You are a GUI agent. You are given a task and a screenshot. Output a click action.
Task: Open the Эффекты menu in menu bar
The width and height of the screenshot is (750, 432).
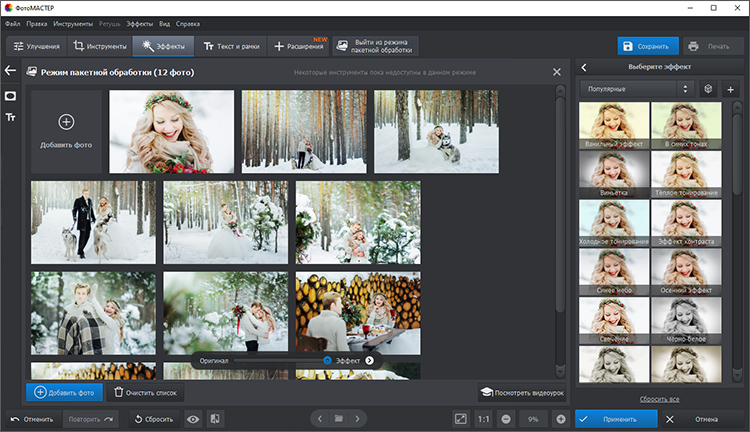click(x=139, y=23)
